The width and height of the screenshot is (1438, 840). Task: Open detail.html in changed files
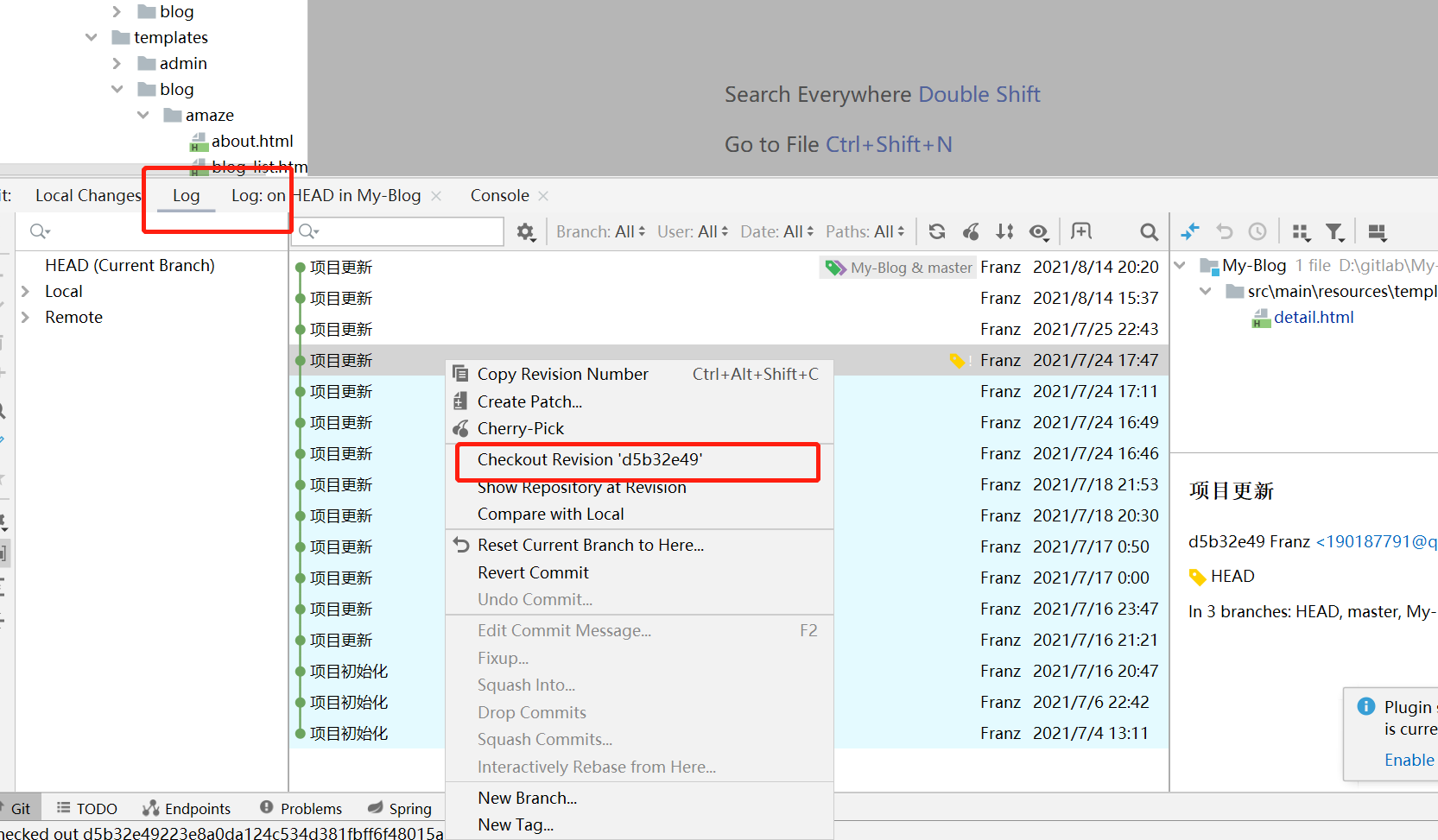1313,318
